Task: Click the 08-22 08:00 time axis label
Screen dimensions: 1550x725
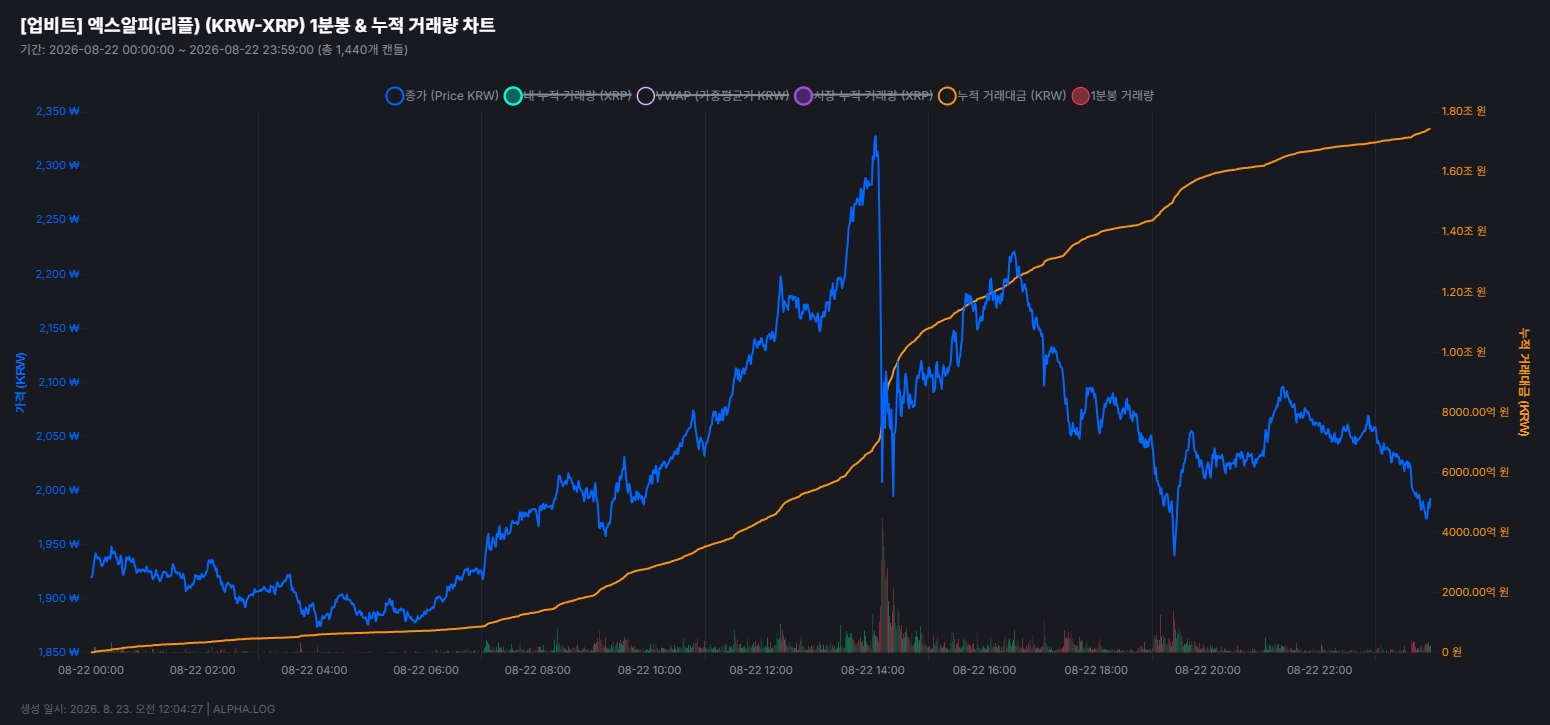Action: (x=538, y=670)
